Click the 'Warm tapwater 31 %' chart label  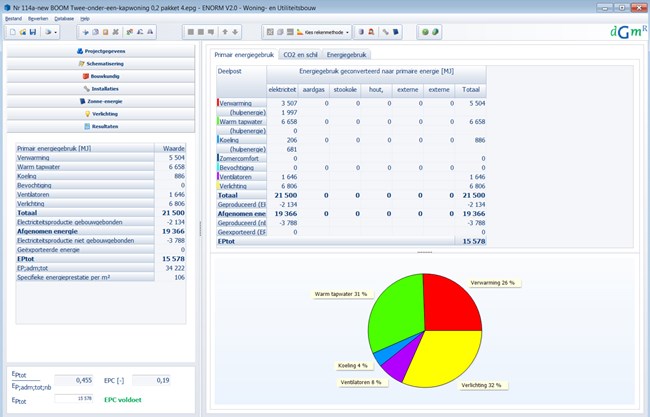point(341,294)
